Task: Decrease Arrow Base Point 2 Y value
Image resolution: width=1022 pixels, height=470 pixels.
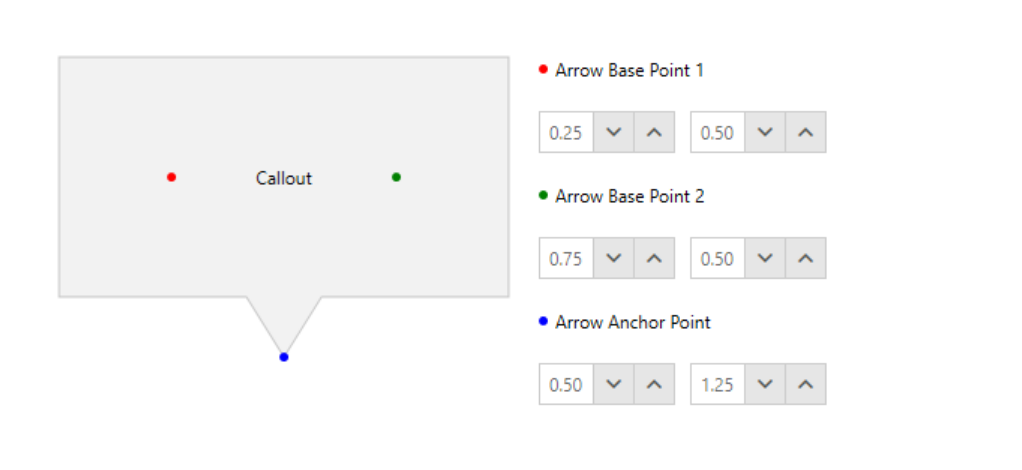Action: coord(765,258)
